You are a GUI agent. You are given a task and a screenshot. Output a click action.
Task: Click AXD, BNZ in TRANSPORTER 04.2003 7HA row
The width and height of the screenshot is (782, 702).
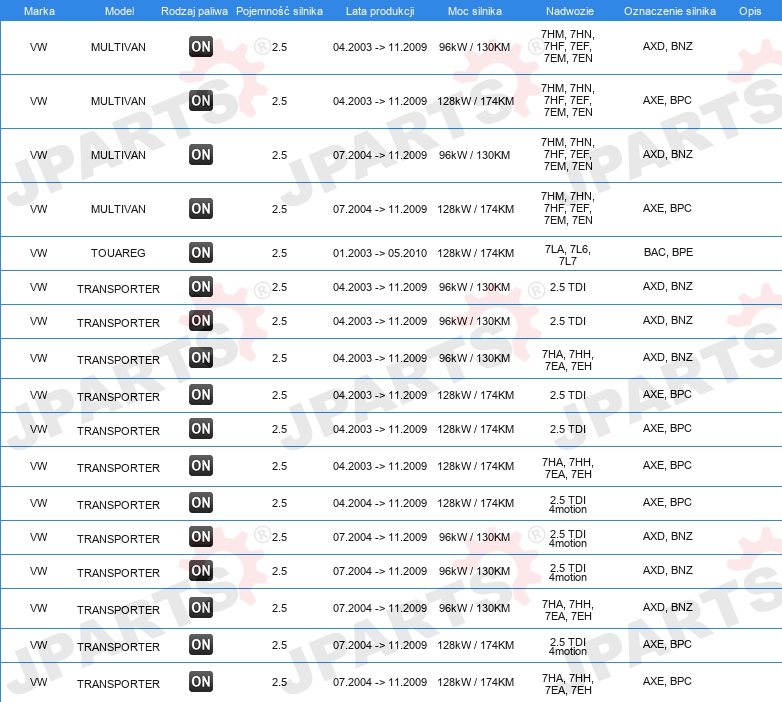coord(668,357)
